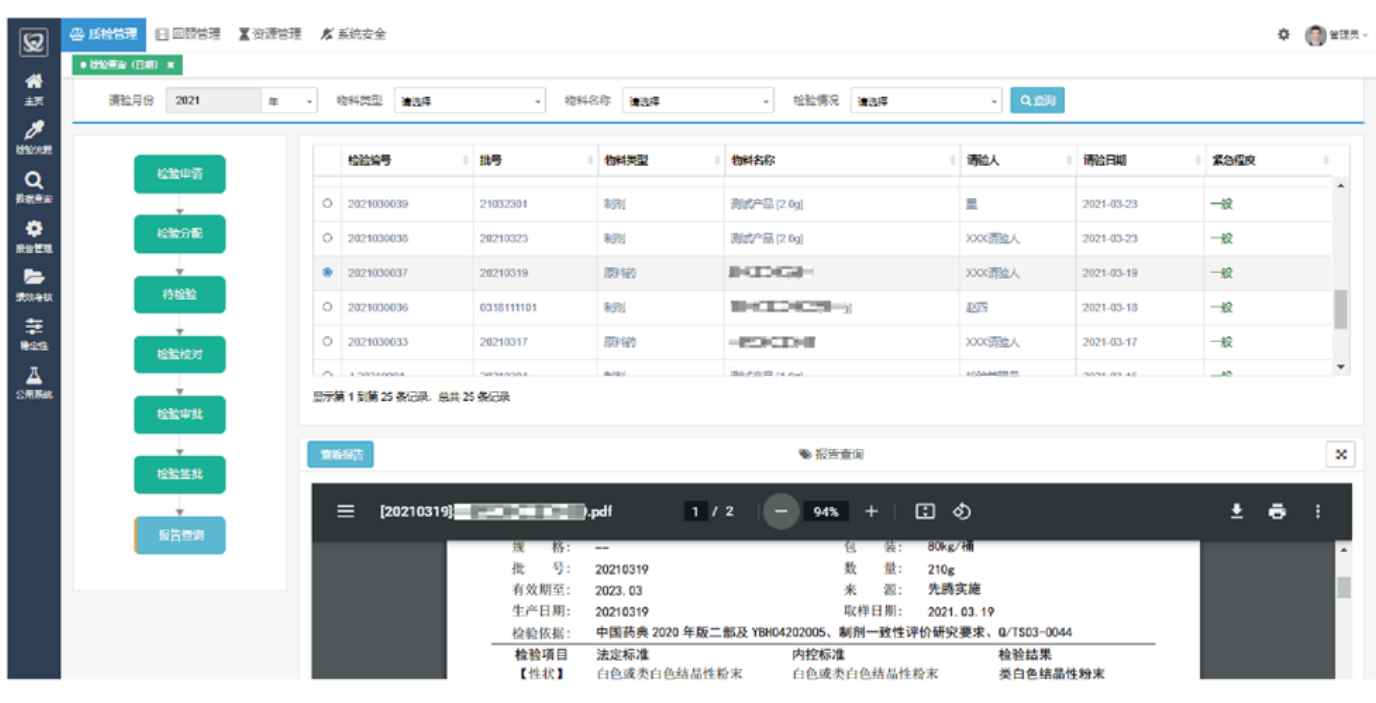The width and height of the screenshot is (1376, 703).
Task: Select radio button for record 2021030039
Action: click(327, 204)
